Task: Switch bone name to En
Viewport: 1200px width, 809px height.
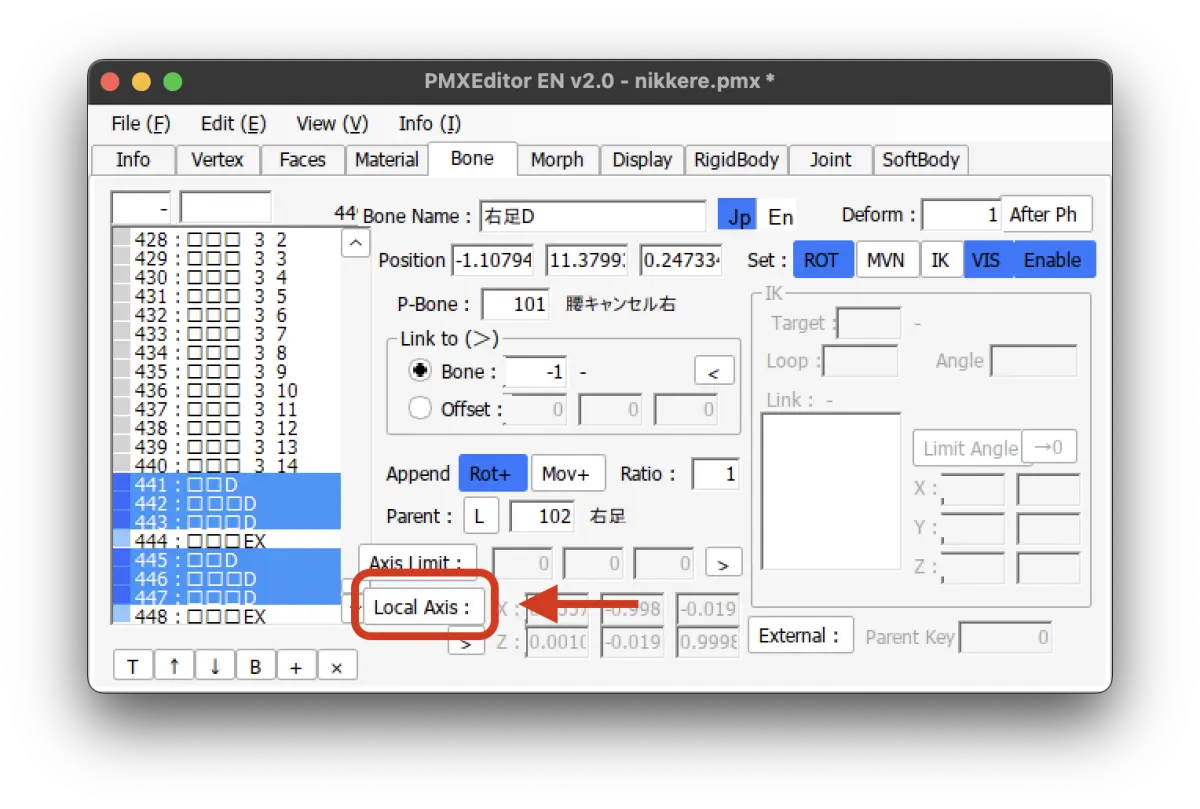Action: tap(780, 217)
